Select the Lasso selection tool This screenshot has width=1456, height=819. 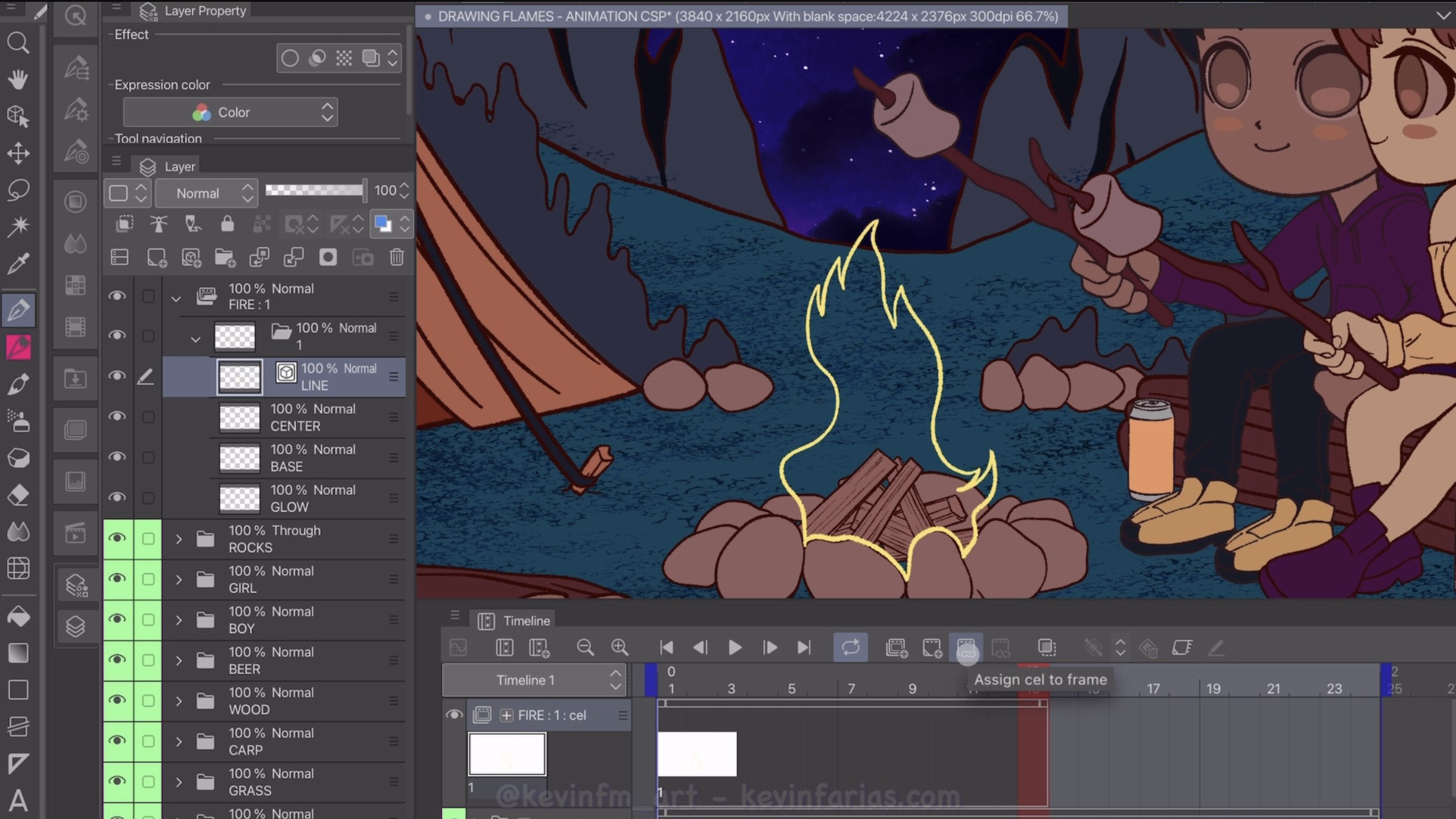(18, 190)
